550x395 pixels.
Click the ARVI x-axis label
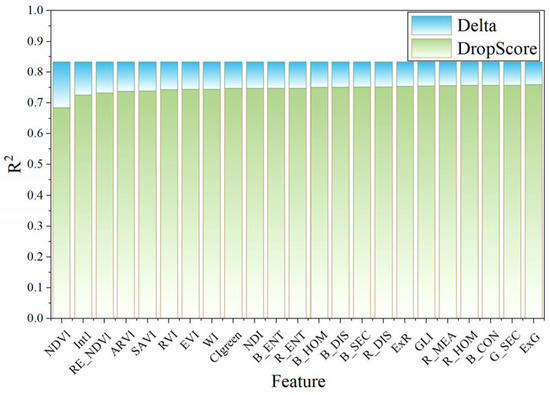(x=123, y=343)
